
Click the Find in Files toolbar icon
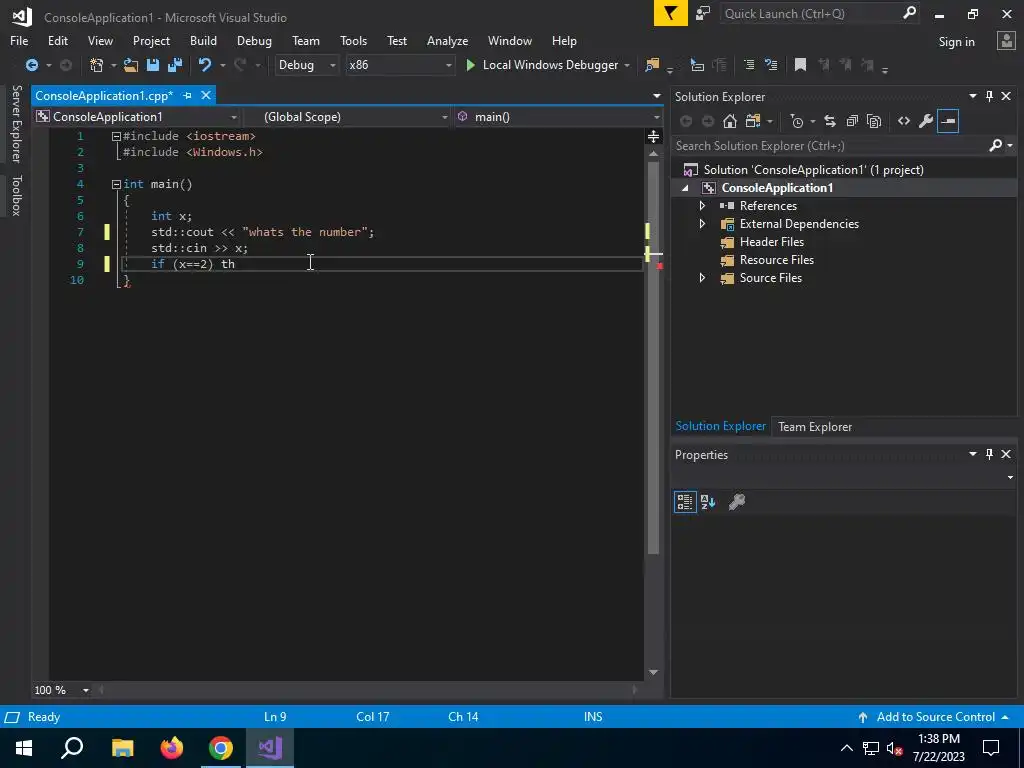pyautogui.click(x=652, y=65)
